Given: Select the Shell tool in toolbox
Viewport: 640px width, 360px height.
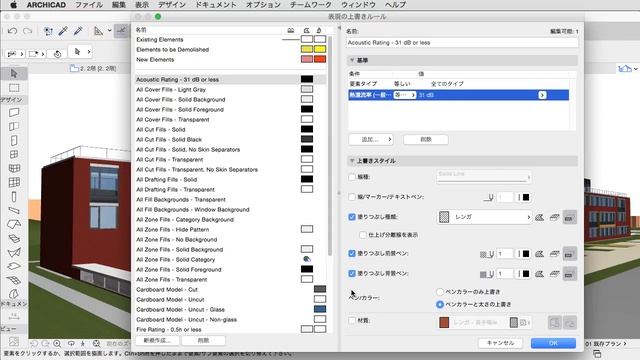Looking at the screenshot, I should click(x=14, y=252).
